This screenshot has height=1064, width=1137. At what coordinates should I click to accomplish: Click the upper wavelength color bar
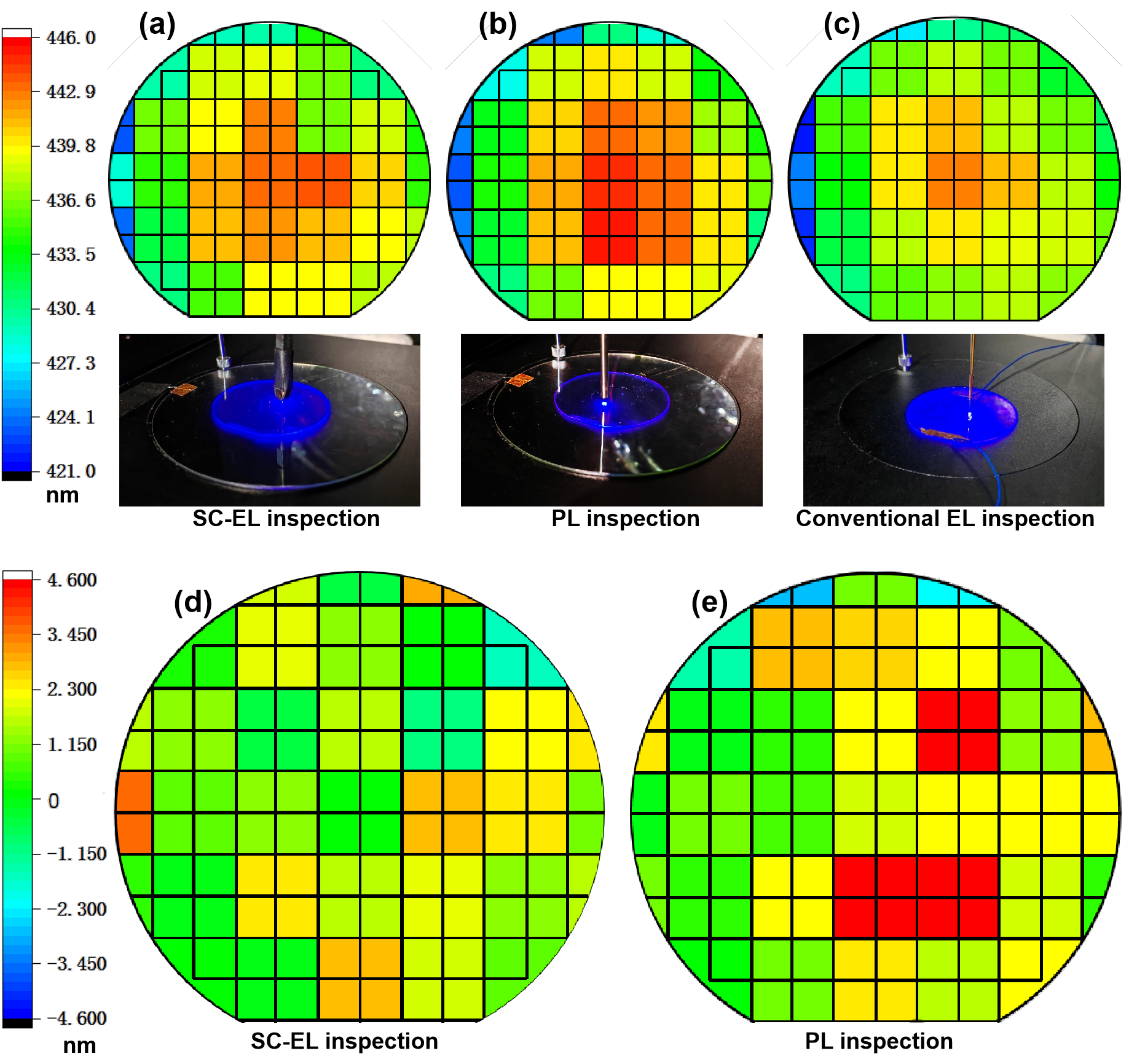click(x=17, y=254)
